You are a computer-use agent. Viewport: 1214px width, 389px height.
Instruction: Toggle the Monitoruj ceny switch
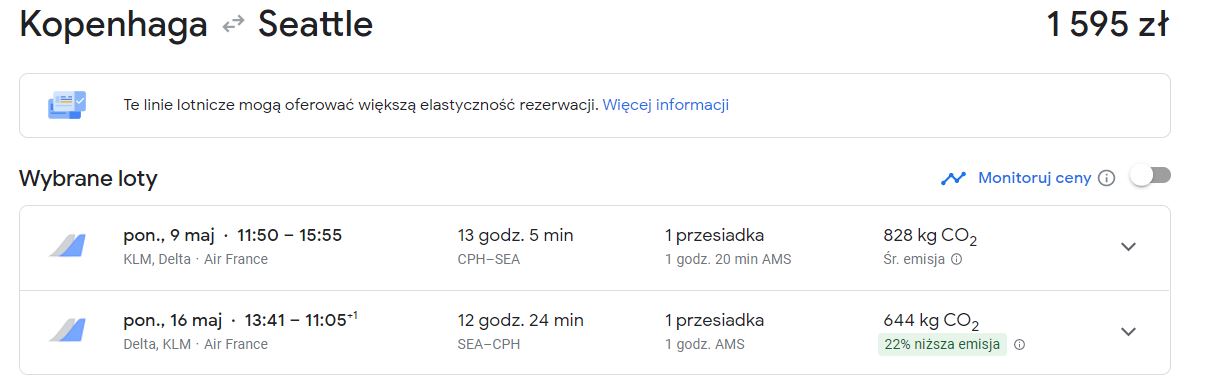click(1150, 177)
